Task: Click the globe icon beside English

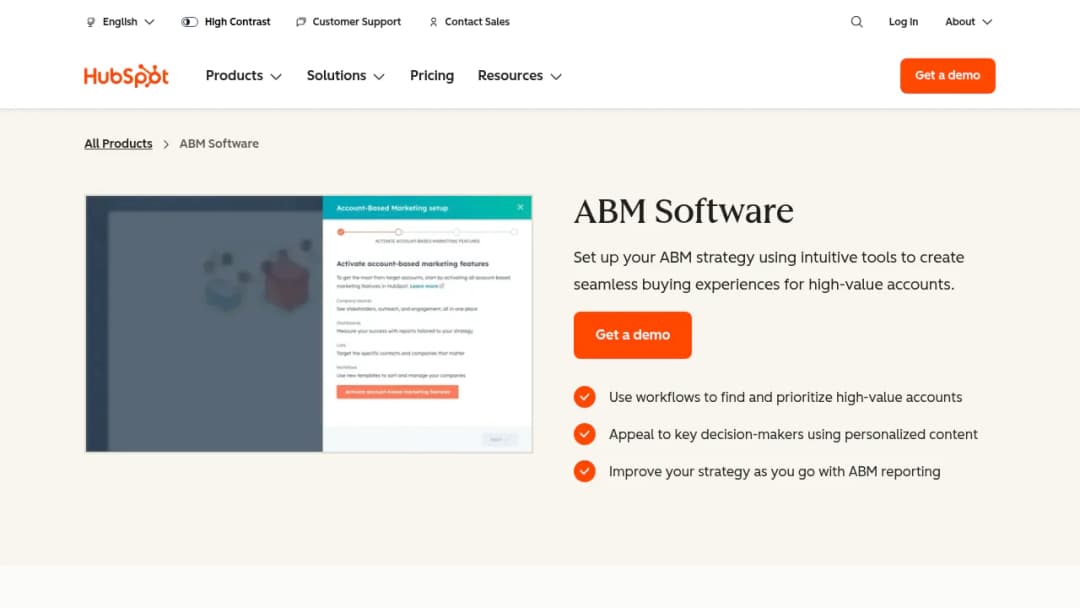Action: tap(91, 22)
